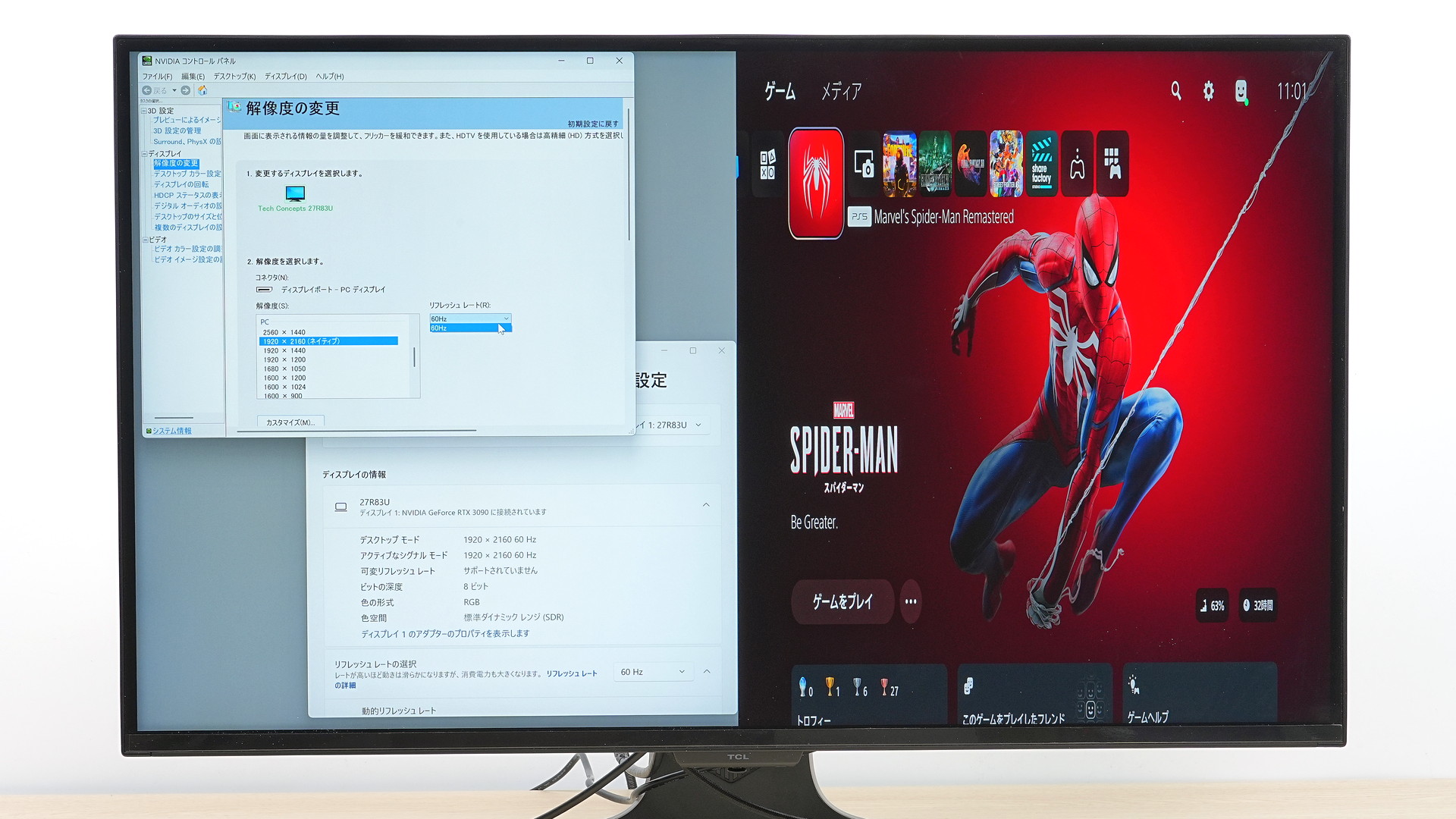
Task: Click the カスタマイズ(M) button
Action: pyautogui.click(x=290, y=422)
